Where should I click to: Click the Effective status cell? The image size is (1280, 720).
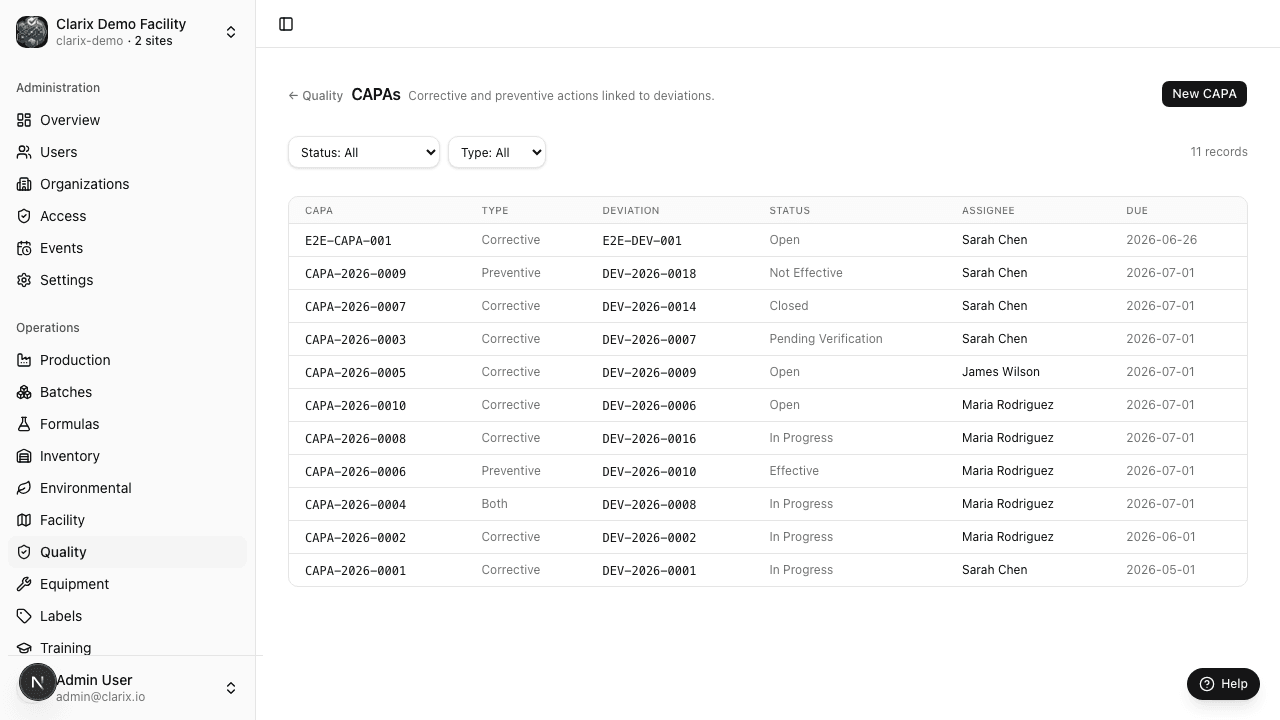tap(794, 471)
